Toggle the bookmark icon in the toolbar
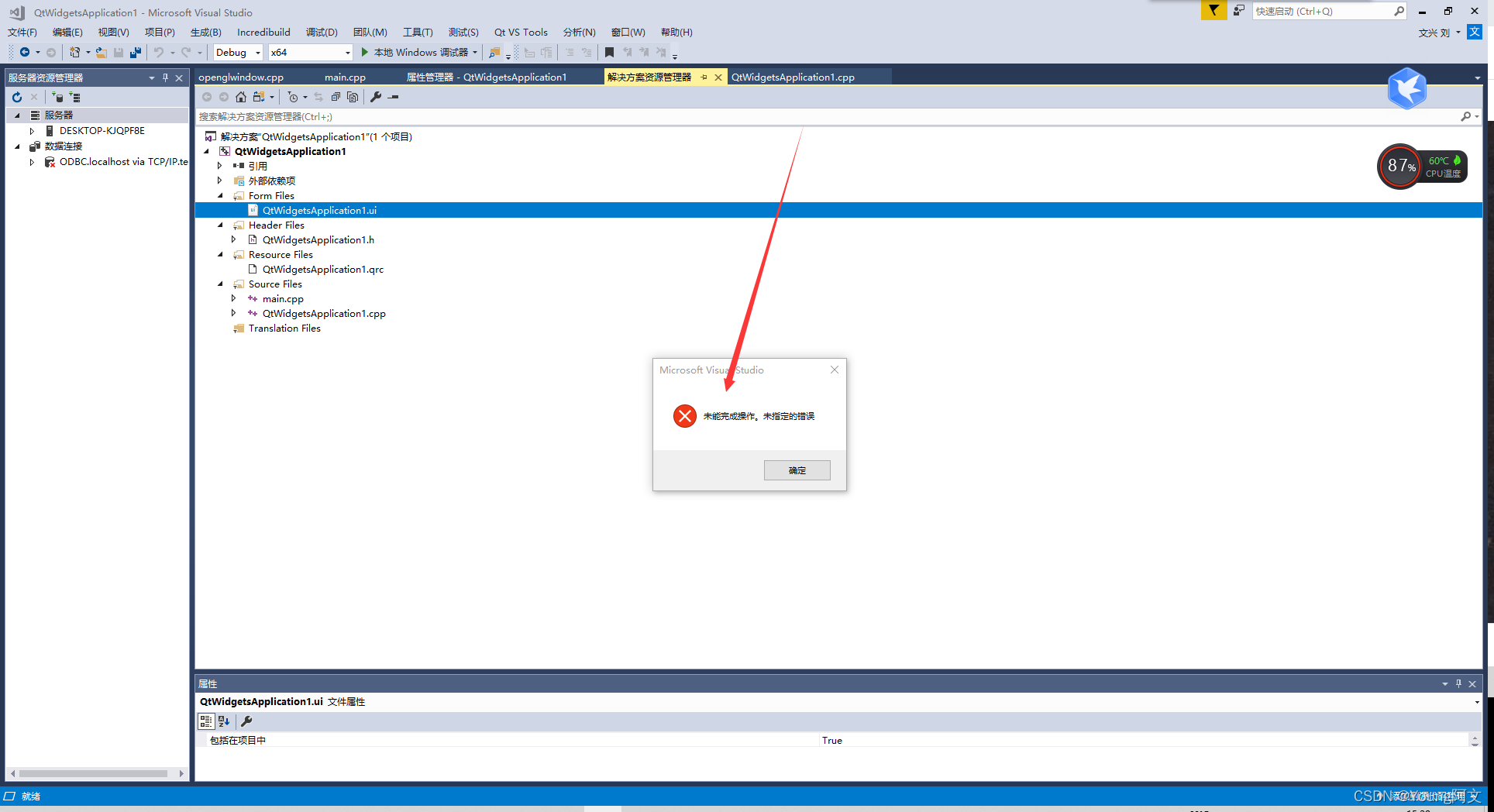 coord(609,53)
